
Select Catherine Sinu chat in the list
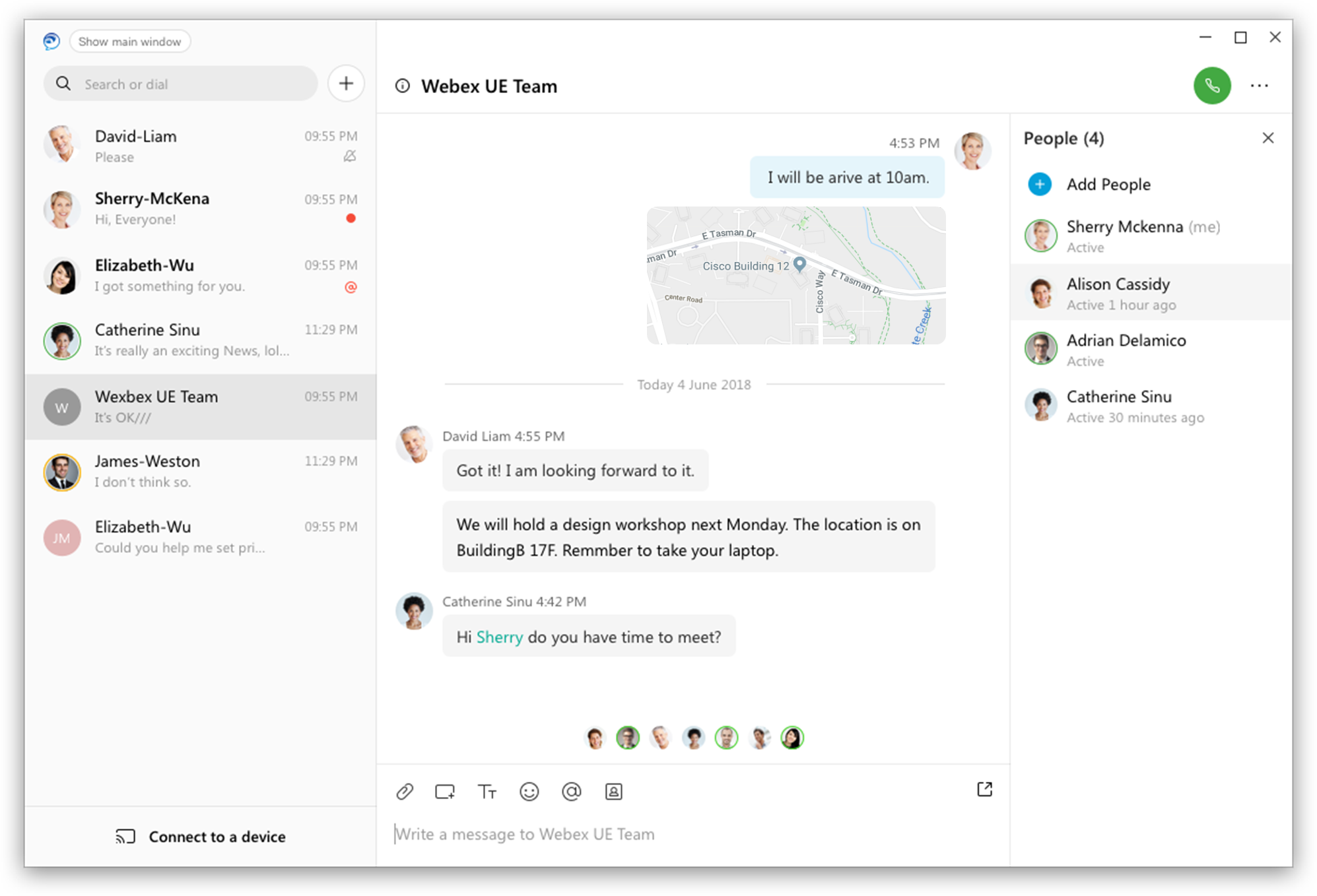click(201, 340)
